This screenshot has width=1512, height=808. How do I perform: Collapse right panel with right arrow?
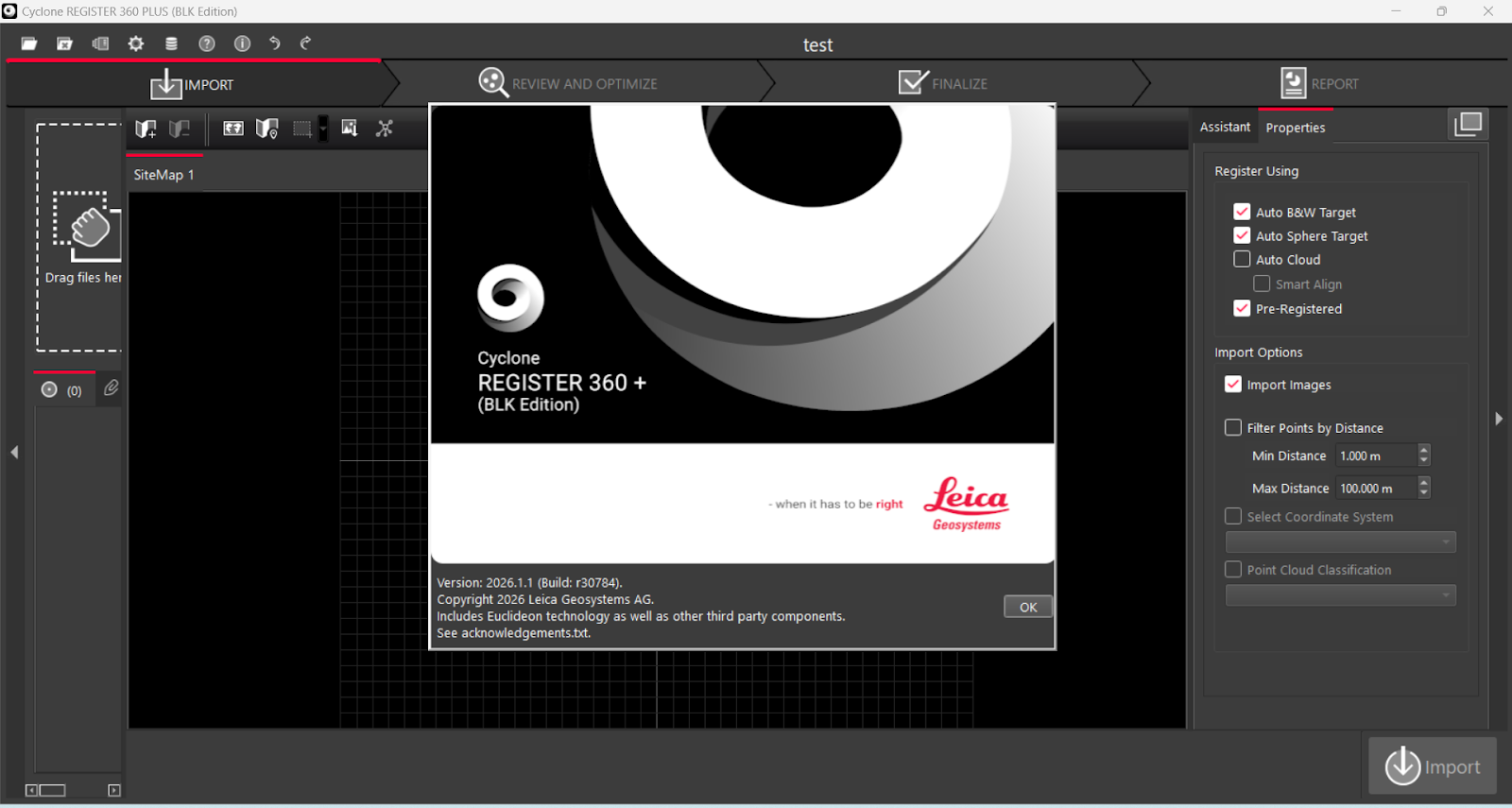click(x=1499, y=419)
